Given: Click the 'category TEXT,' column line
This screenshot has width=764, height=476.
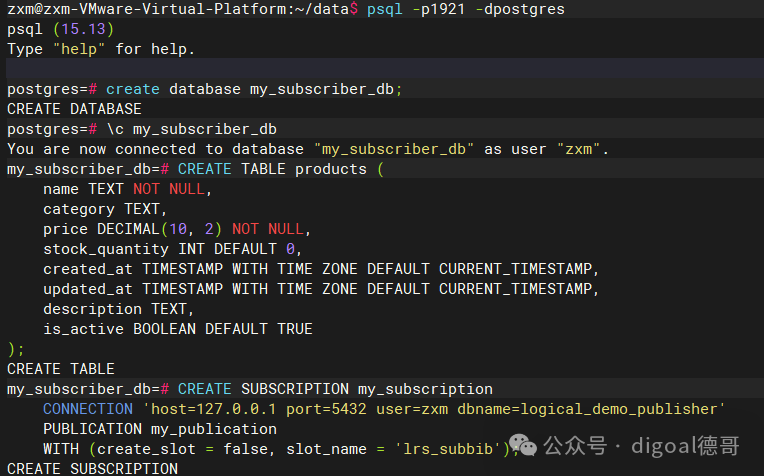Looking at the screenshot, I should [x=105, y=209].
